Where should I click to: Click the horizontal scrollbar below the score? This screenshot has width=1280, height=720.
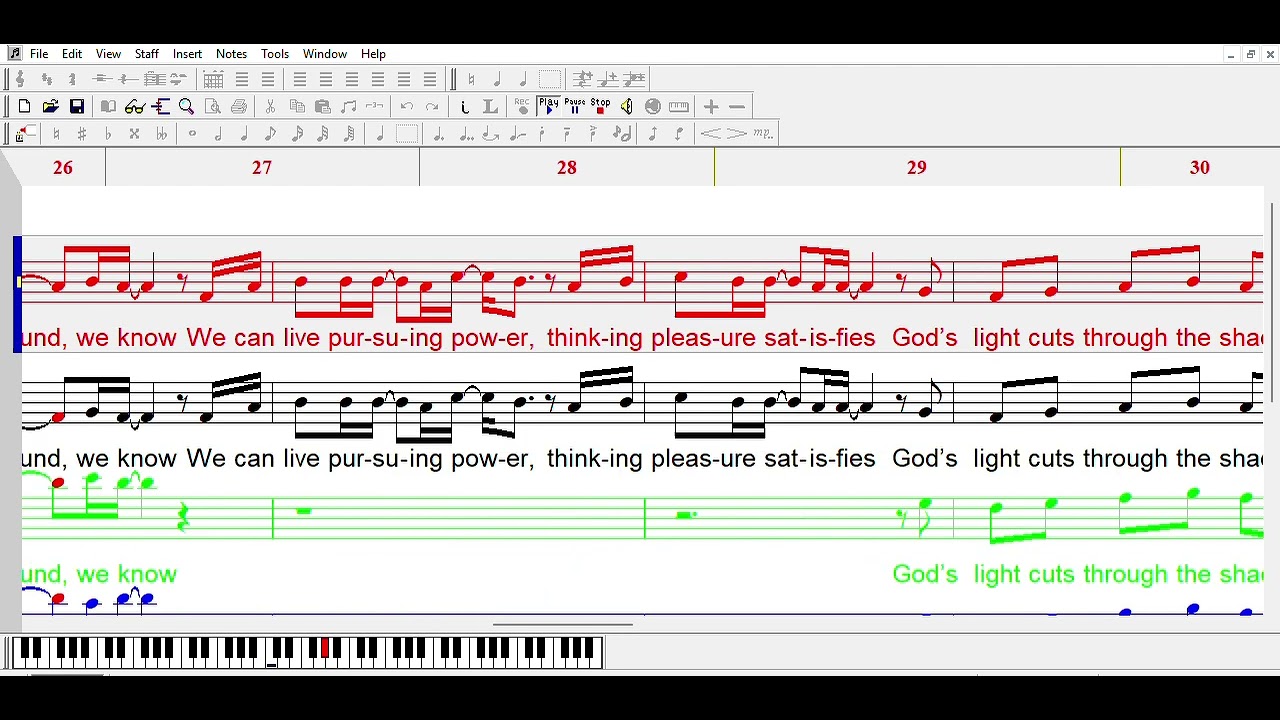[x=562, y=625]
